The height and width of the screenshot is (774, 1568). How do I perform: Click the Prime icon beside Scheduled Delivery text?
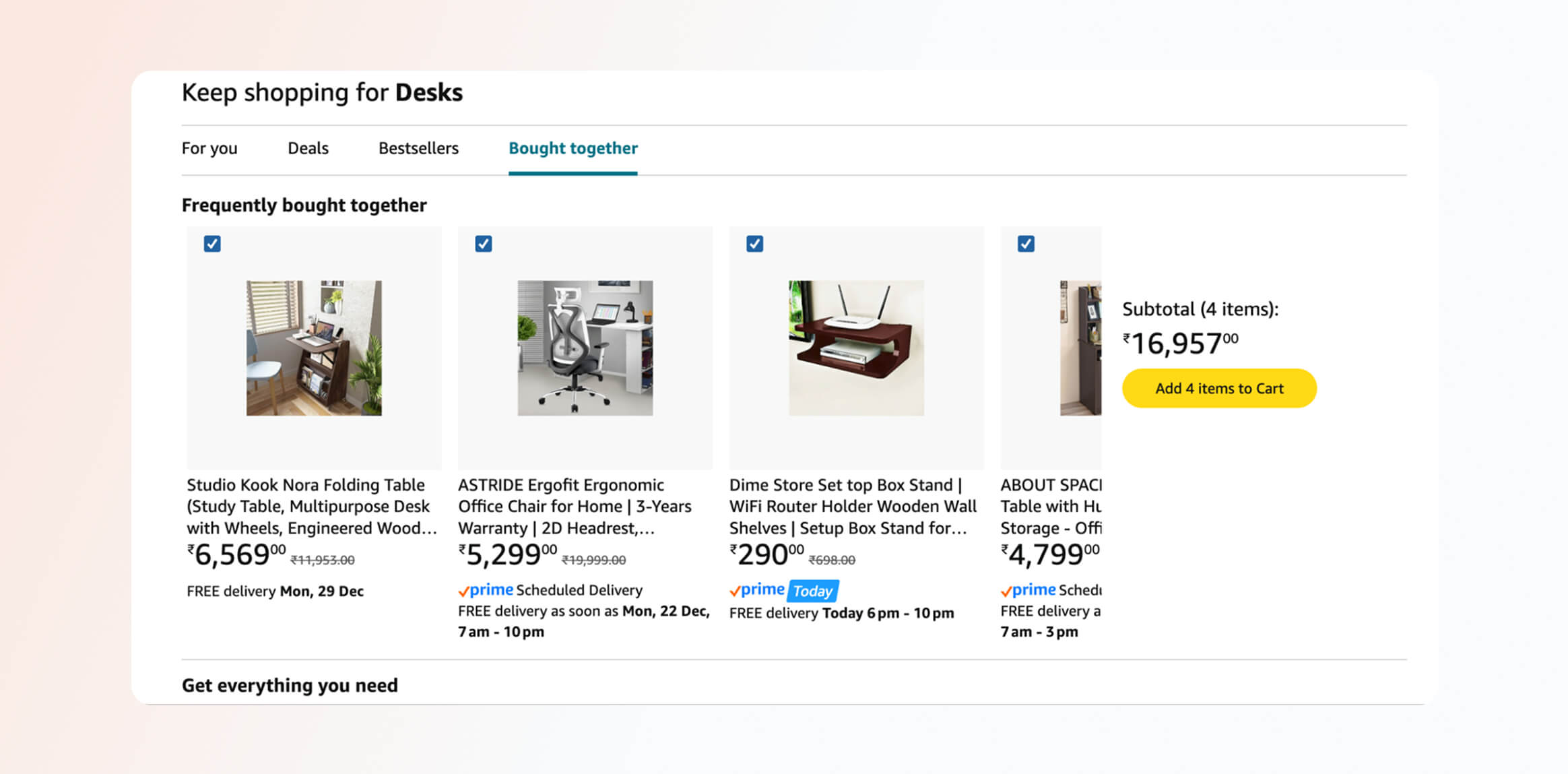(485, 590)
